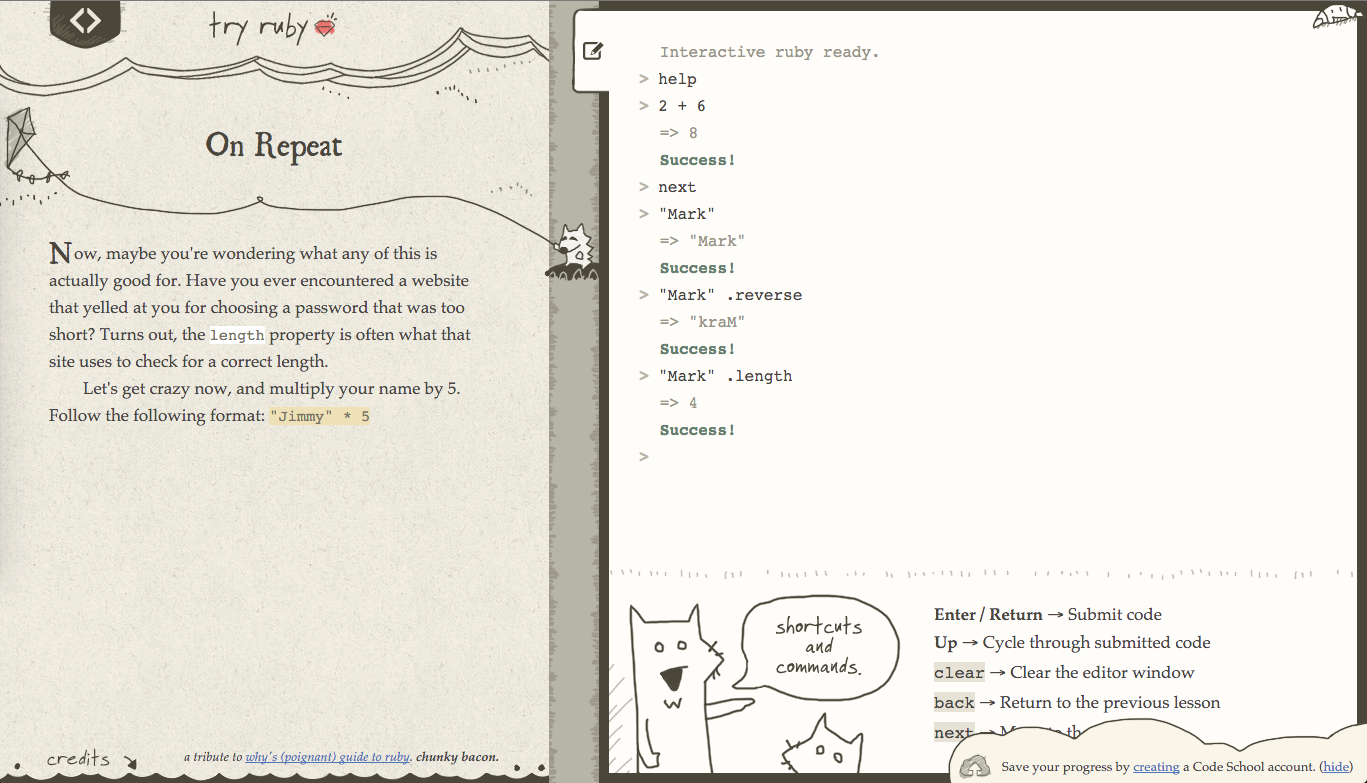This screenshot has height=783, width=1367.
Task: Select the "Jimmy" * 5 code sample
Action: (x=320, y=416)
